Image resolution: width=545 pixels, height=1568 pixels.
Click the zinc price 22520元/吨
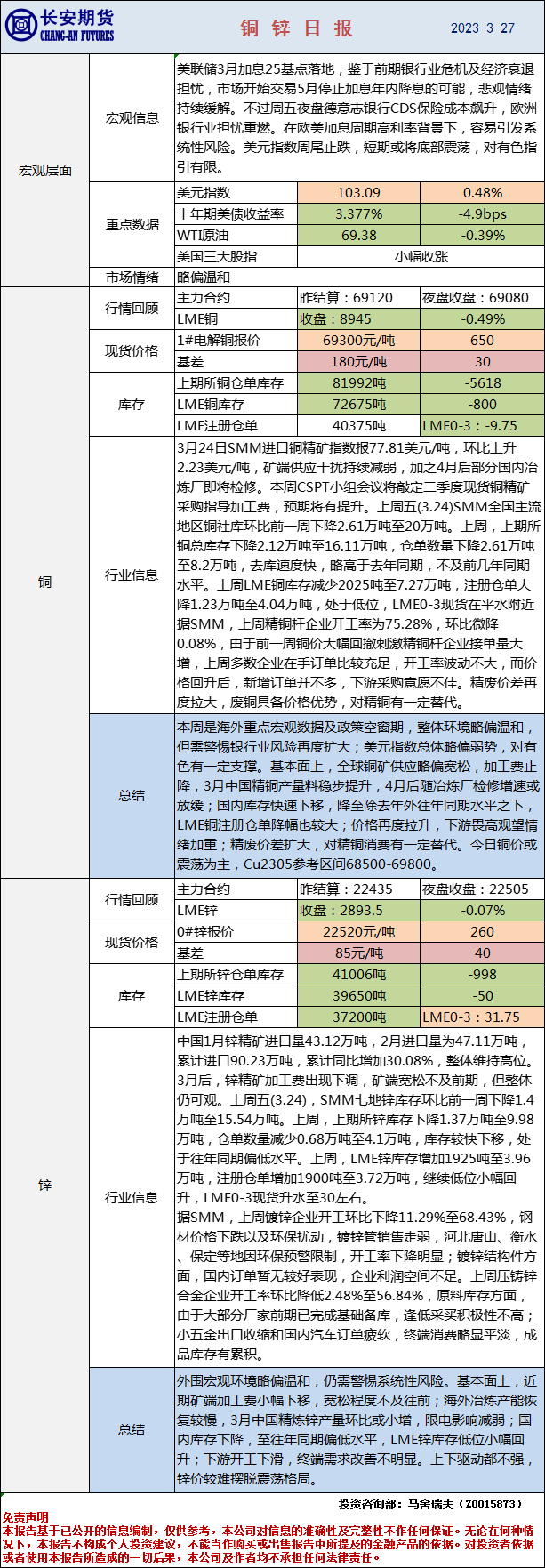point(358,931)
